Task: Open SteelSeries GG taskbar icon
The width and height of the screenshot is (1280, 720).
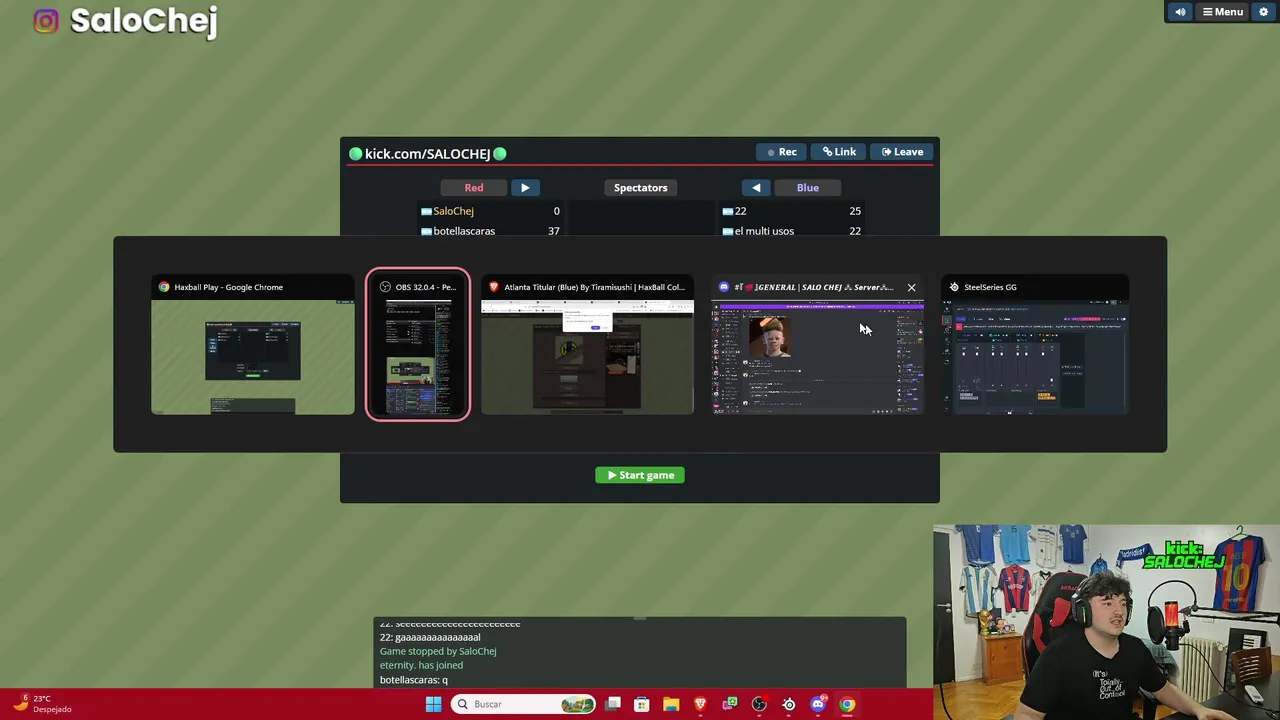Action: pyautogui.click(x=789, y=704)
